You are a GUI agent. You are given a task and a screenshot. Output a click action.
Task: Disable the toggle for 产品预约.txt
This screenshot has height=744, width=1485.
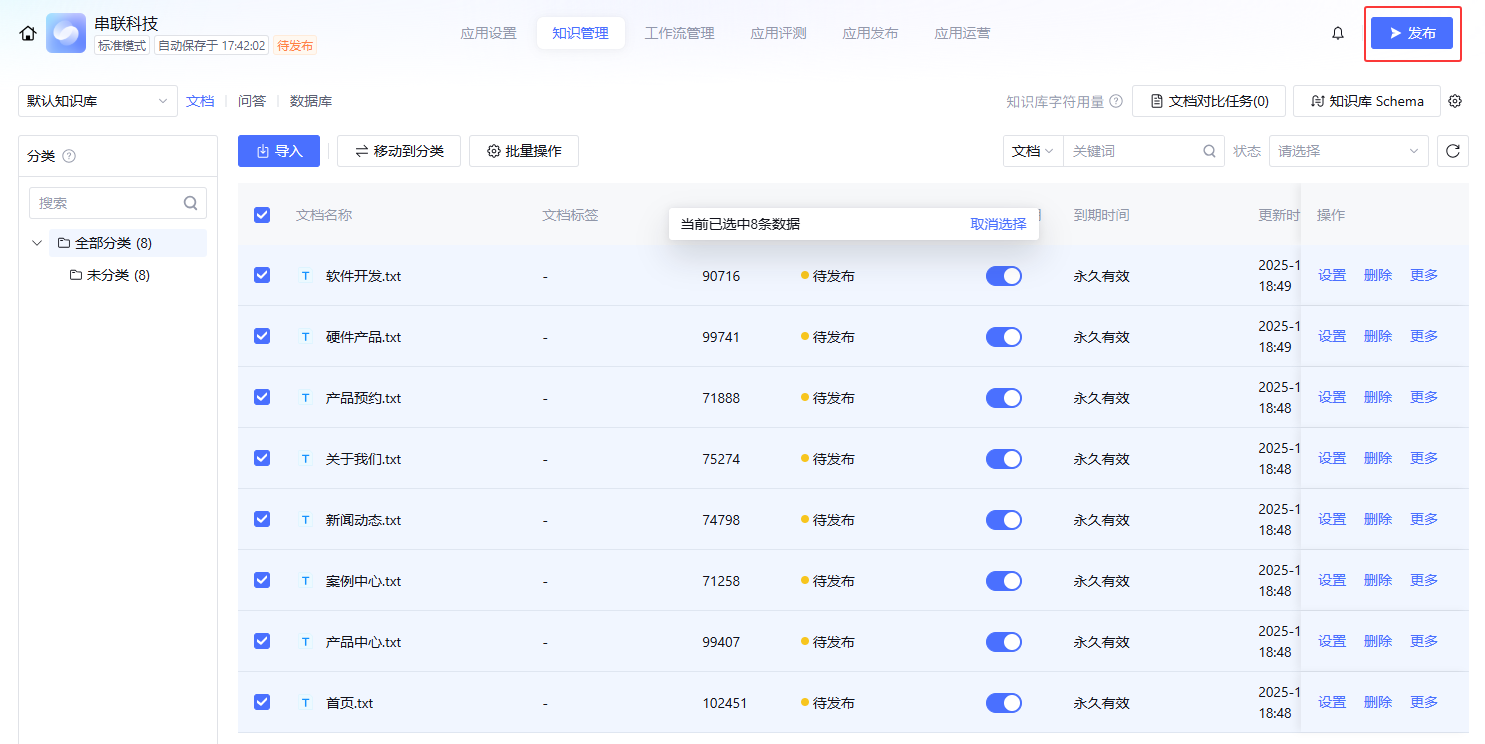point(1003,398)
